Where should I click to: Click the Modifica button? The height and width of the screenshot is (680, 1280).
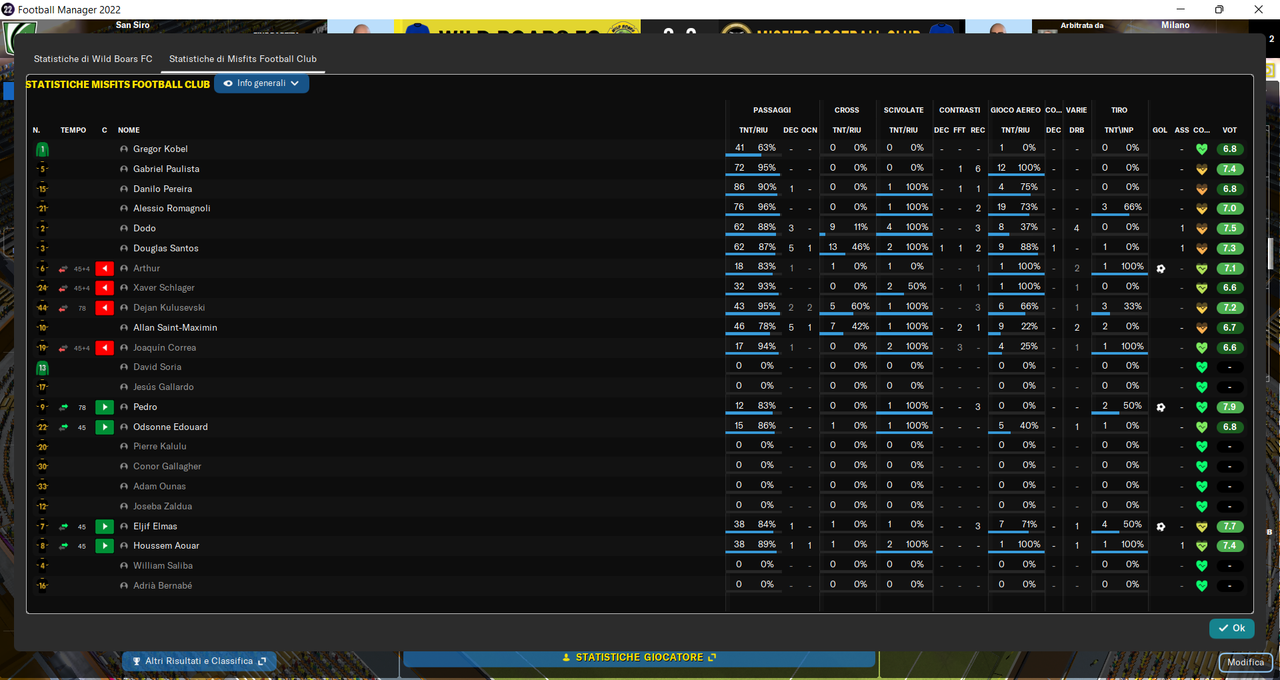(1246, 662)
